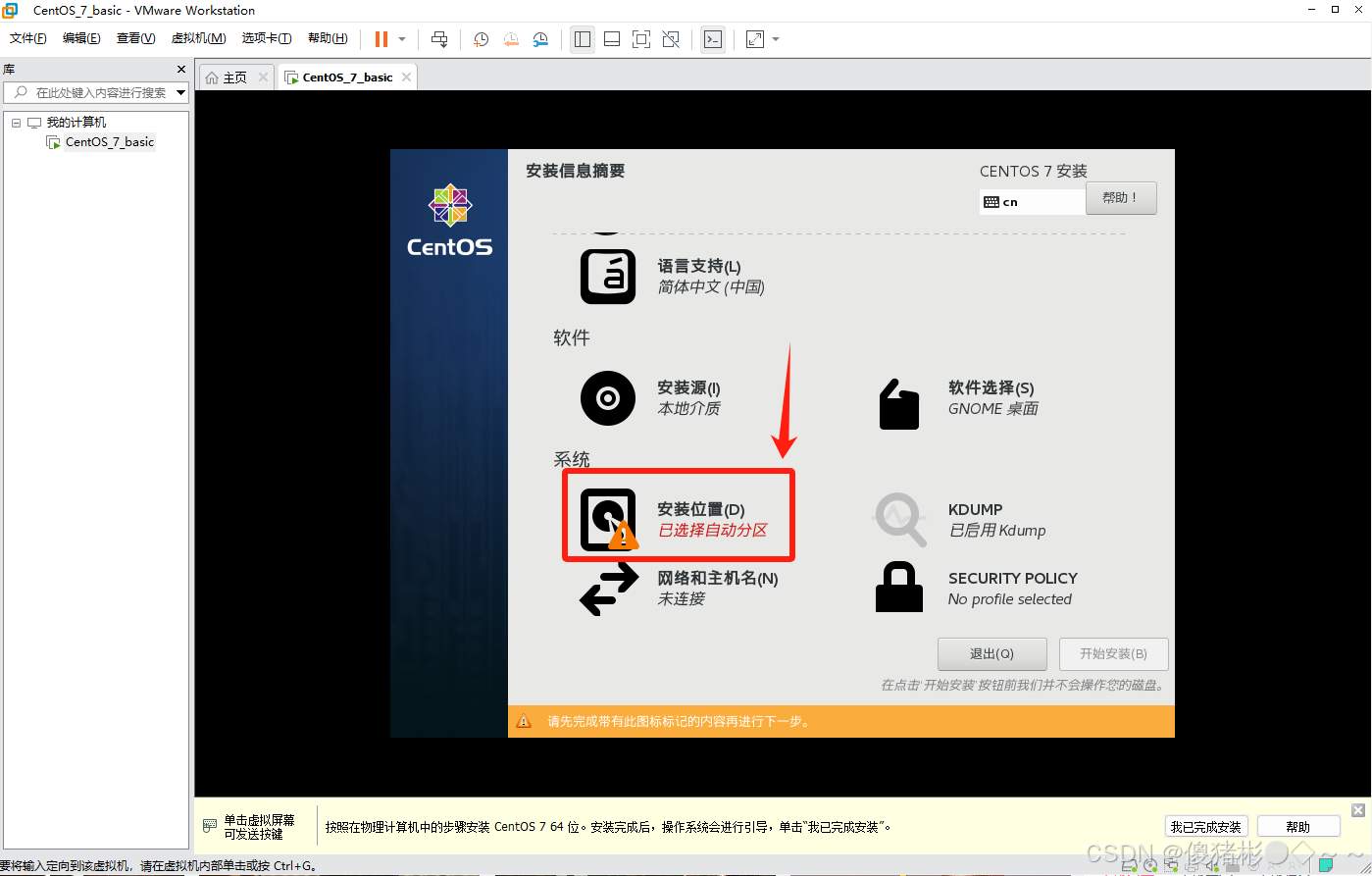Open the 编辑(E) menu
Viewport: 1372px width, 876px height.
click(81, 38)
